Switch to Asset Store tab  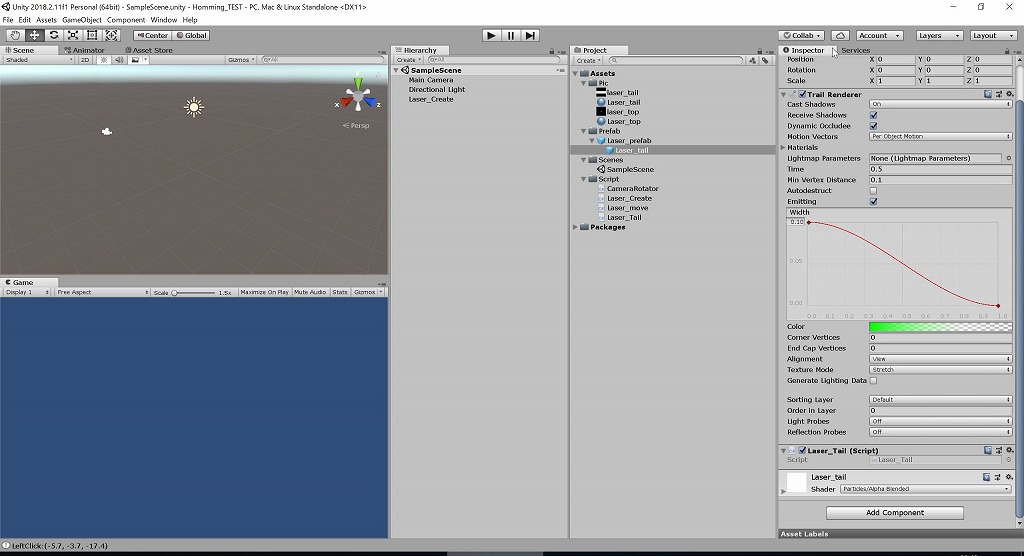click(x=149, y=50)
